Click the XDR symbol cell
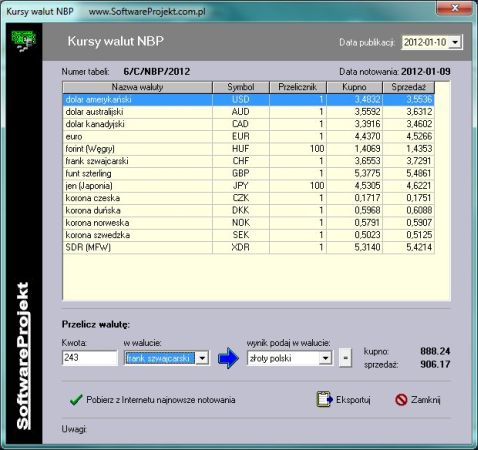 (x=241, y=247)
